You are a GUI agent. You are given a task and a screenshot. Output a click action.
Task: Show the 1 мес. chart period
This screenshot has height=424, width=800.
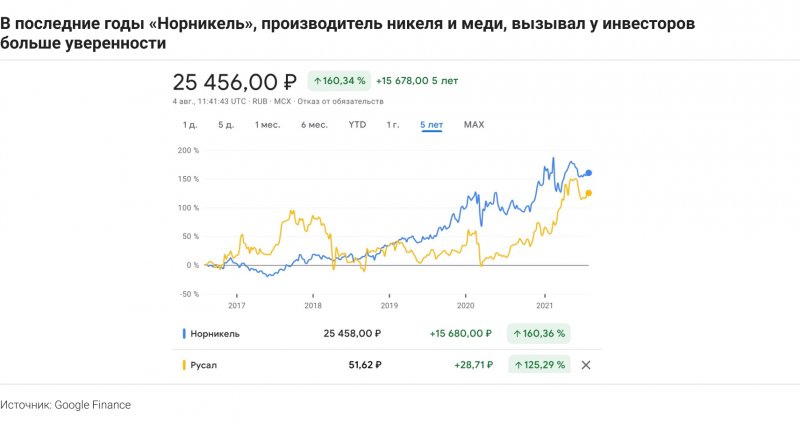coord(267,125)
